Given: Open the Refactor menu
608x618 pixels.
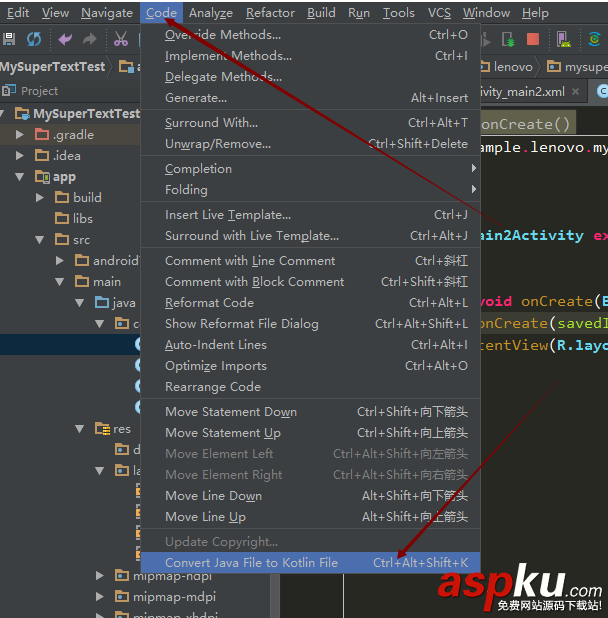Looking at the screenshot, I should pyautogui.click(x=270, y=13).
